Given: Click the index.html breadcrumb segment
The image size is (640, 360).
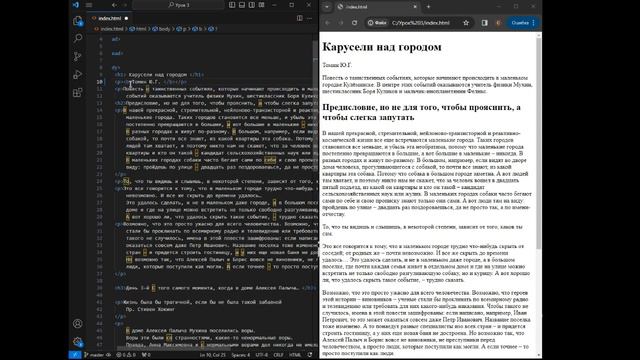Looking at the screenshot, I should pyautogui.click(x=109, y=29).
